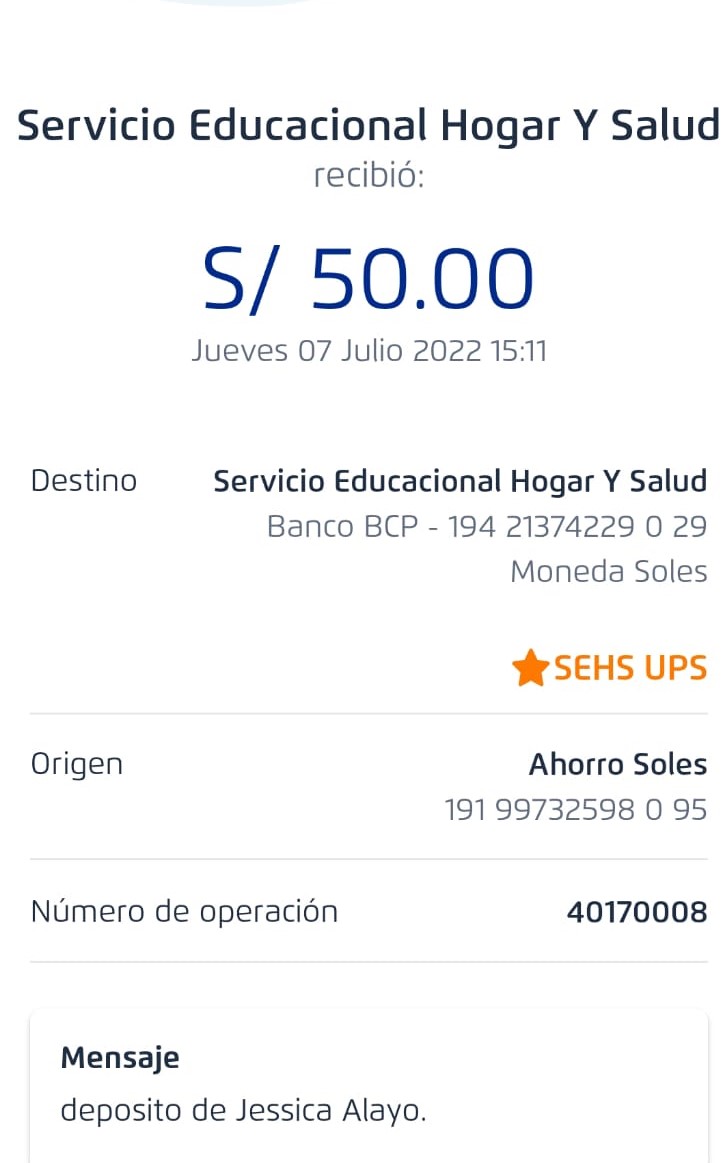This screenshot has width=724, height=1163.
Task: Tap the operation number 40170008
Action: pyautogui.click(x=636, y=912)
